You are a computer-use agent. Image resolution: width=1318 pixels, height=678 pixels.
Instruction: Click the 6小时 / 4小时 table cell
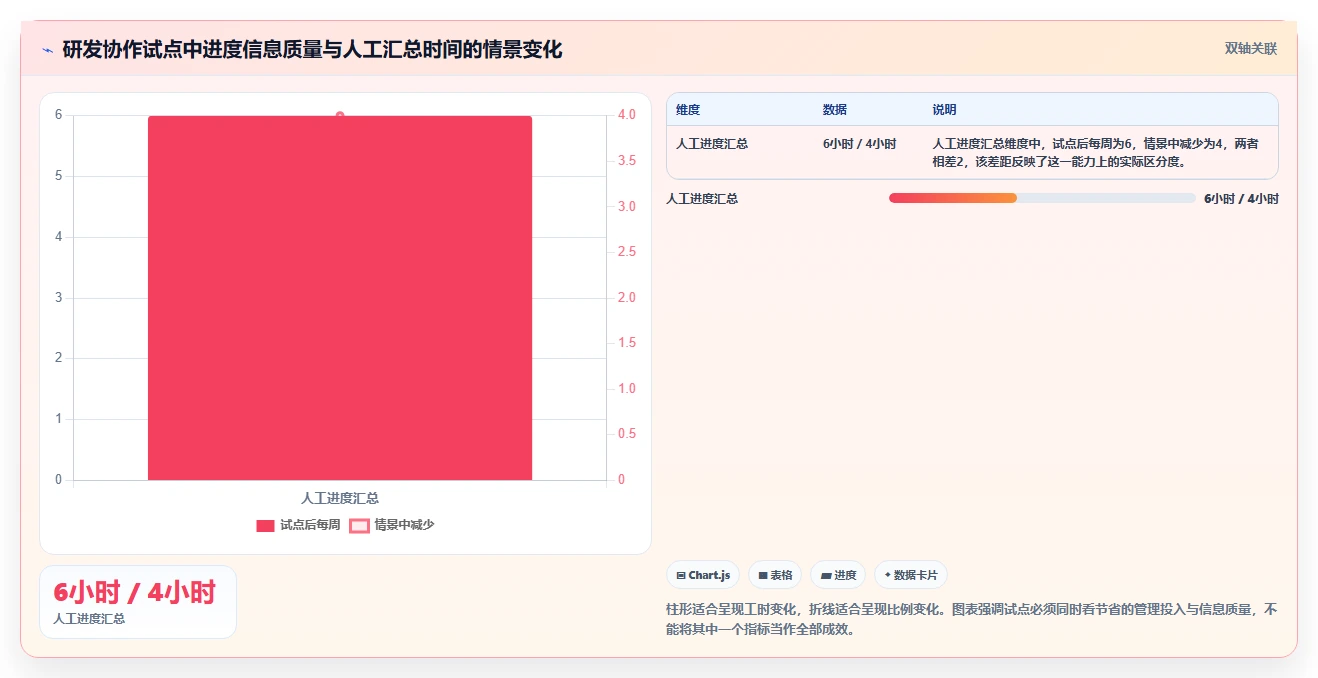pyautogui.click(x=859, y=144)
